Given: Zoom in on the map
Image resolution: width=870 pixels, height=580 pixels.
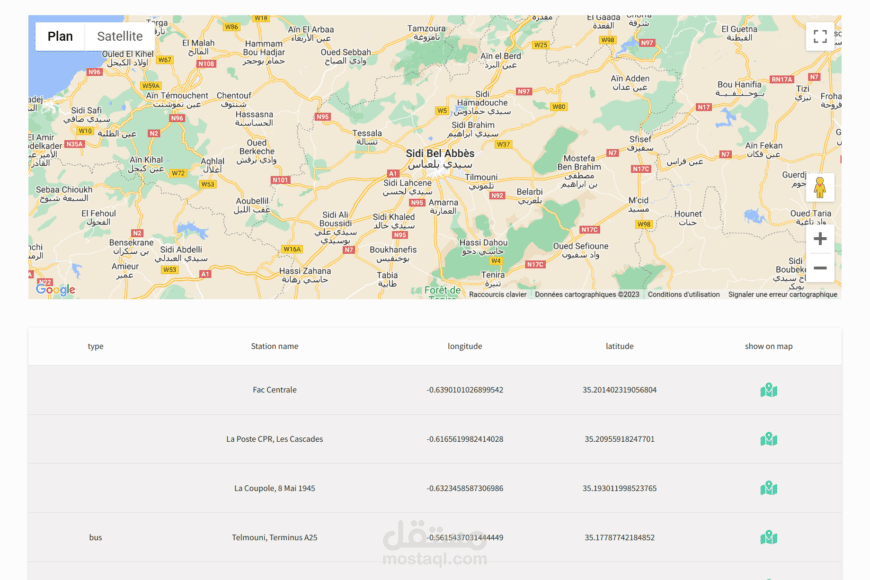Looking at the screenshot, I should coord(820,239).
